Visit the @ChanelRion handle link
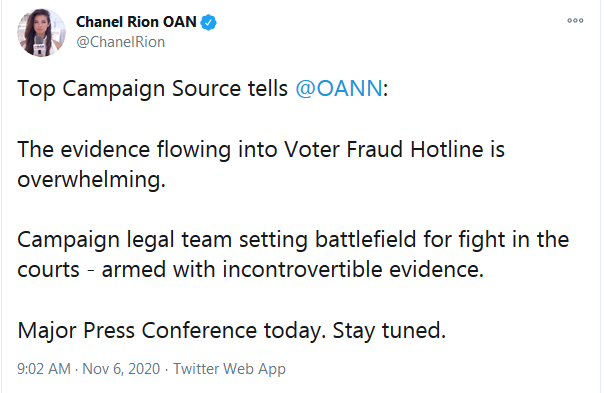 121,42
